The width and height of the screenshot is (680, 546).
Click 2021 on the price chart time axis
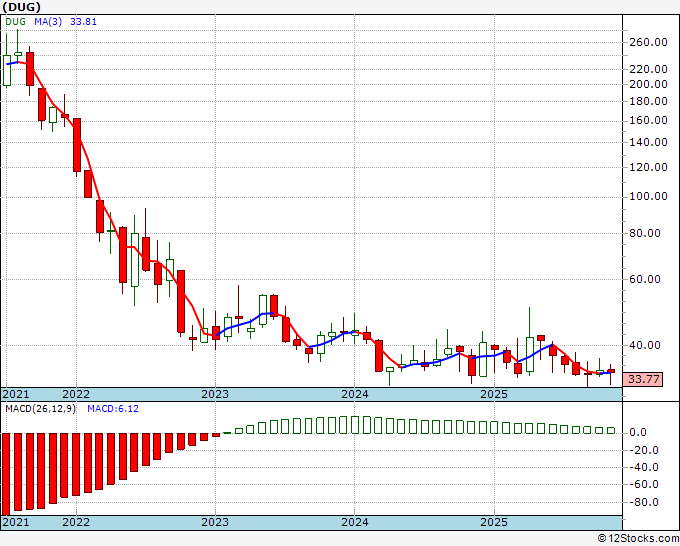pos(16,394)
